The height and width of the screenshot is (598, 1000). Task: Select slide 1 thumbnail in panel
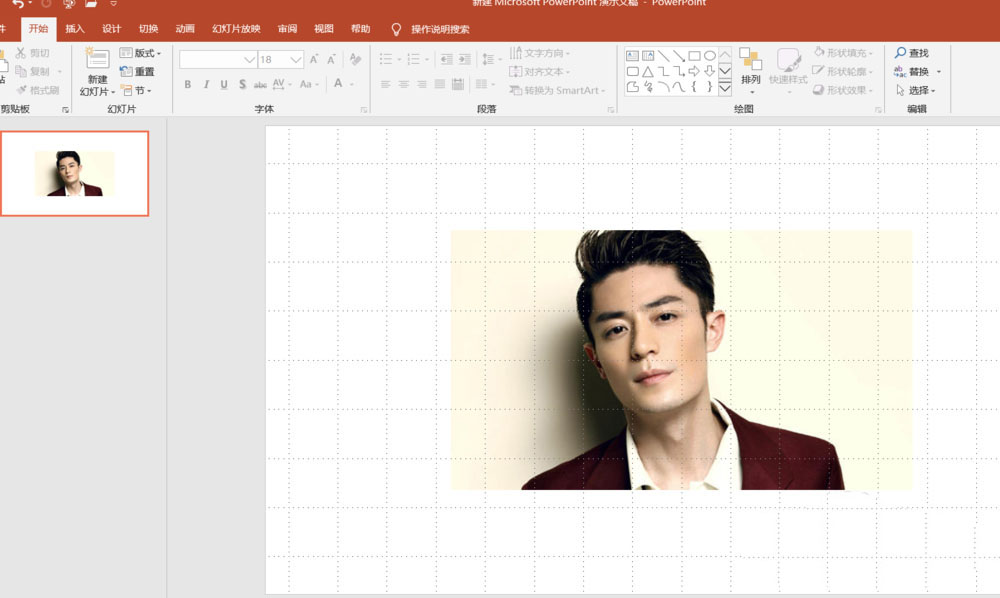75,173
